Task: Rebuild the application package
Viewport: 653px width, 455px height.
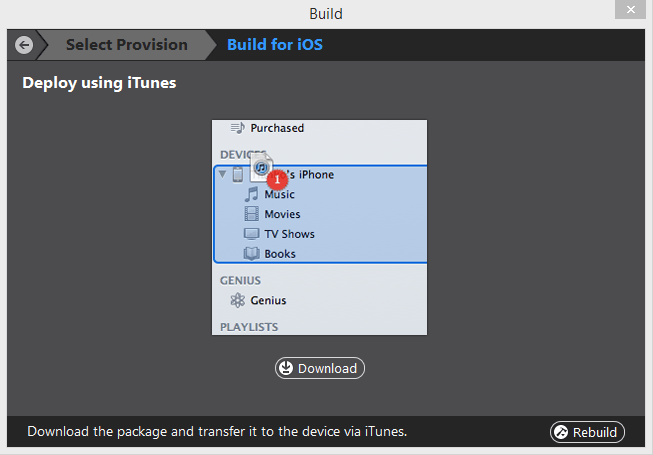Action: (587, 432)
